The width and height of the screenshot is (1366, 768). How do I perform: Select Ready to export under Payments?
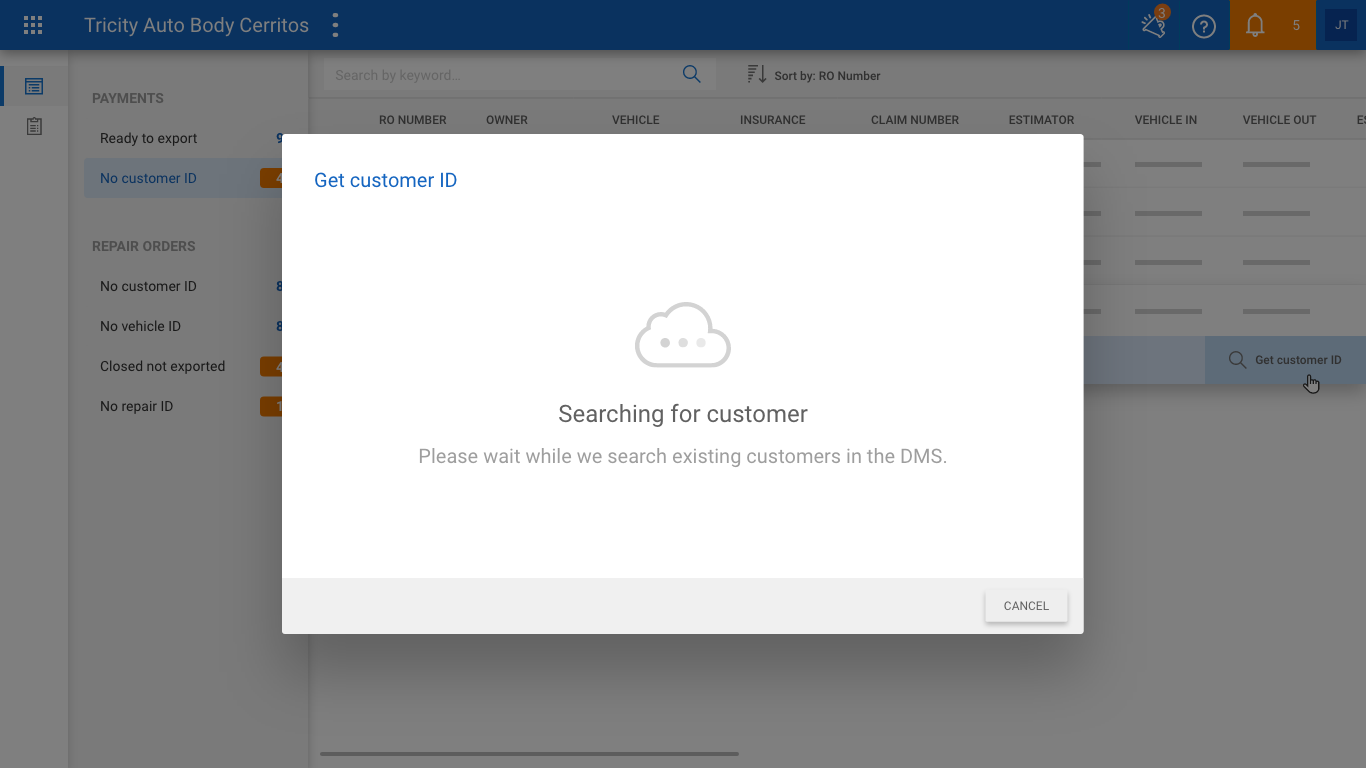click(x=149, y=138)
